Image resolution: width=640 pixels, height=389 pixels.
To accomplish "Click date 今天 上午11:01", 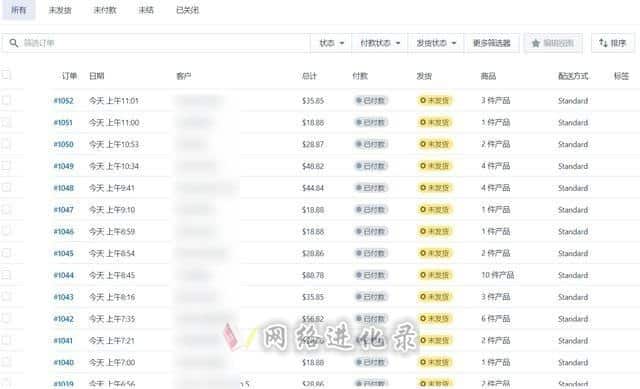I will [114, 101].
